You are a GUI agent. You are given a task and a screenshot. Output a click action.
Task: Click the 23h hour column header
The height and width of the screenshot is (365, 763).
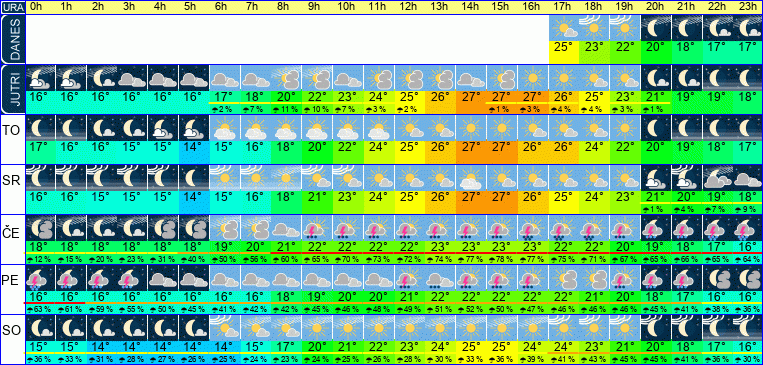point(747,7)
